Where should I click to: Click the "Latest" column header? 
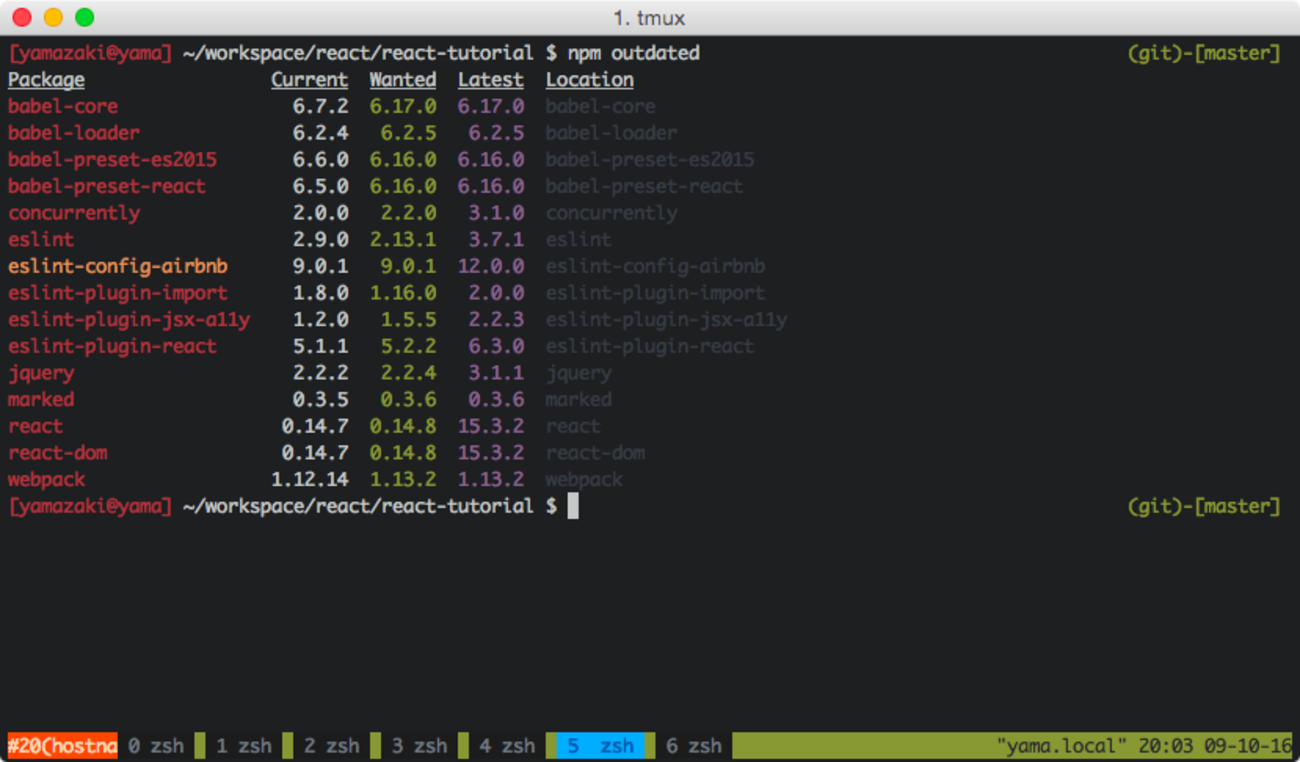tap(490, 79)
